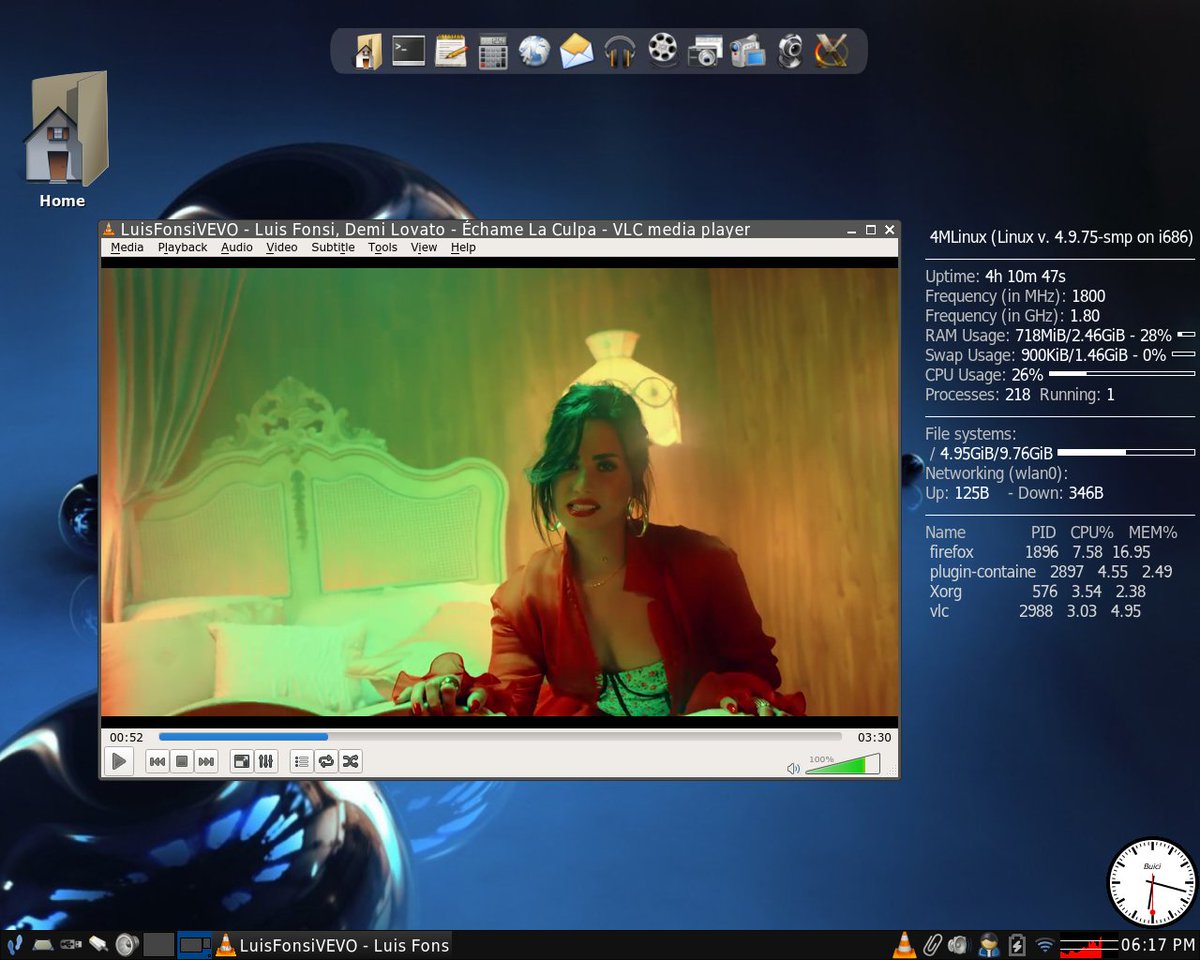The height and width of the screenshot is (960, 1200).
Task: Click the paperclip clipboard tray icon
Action: click(x=932, y=944)
